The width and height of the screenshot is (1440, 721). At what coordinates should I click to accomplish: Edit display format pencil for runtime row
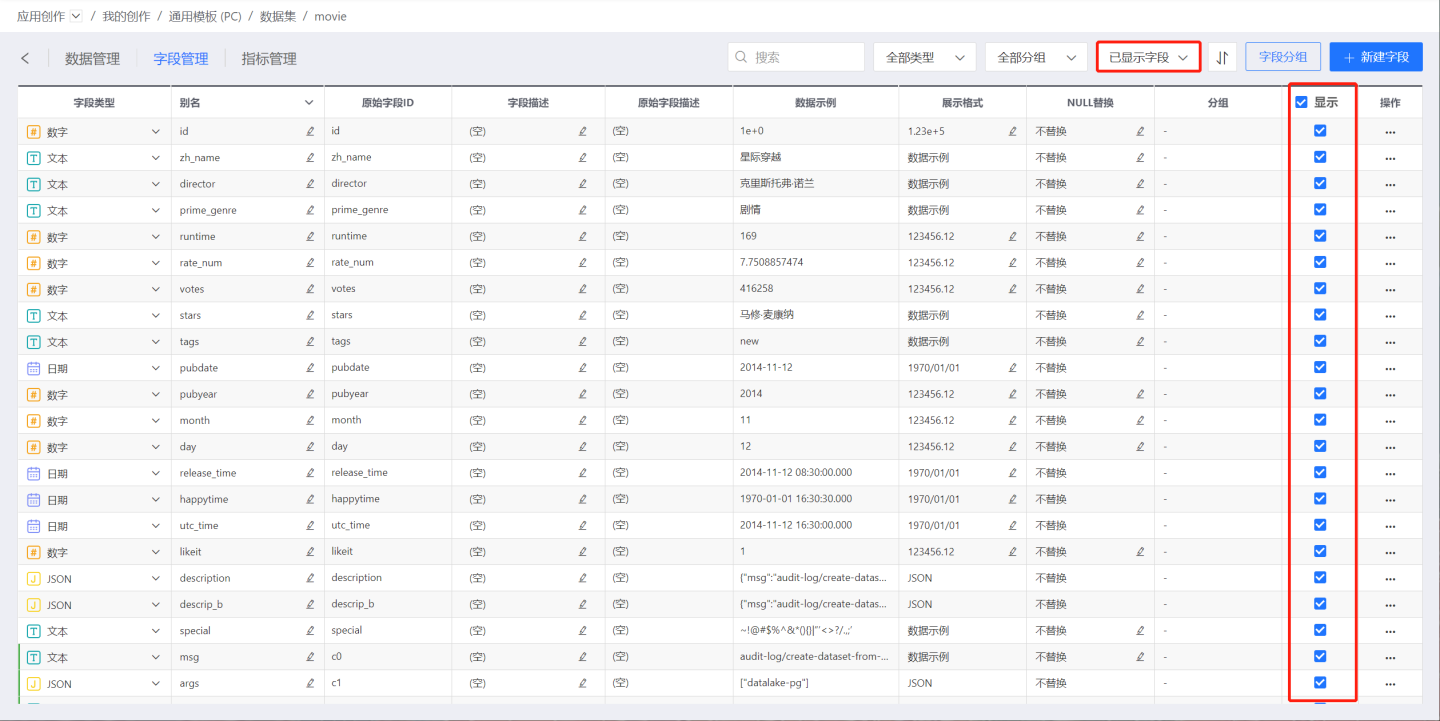[x=1012, y=237]
